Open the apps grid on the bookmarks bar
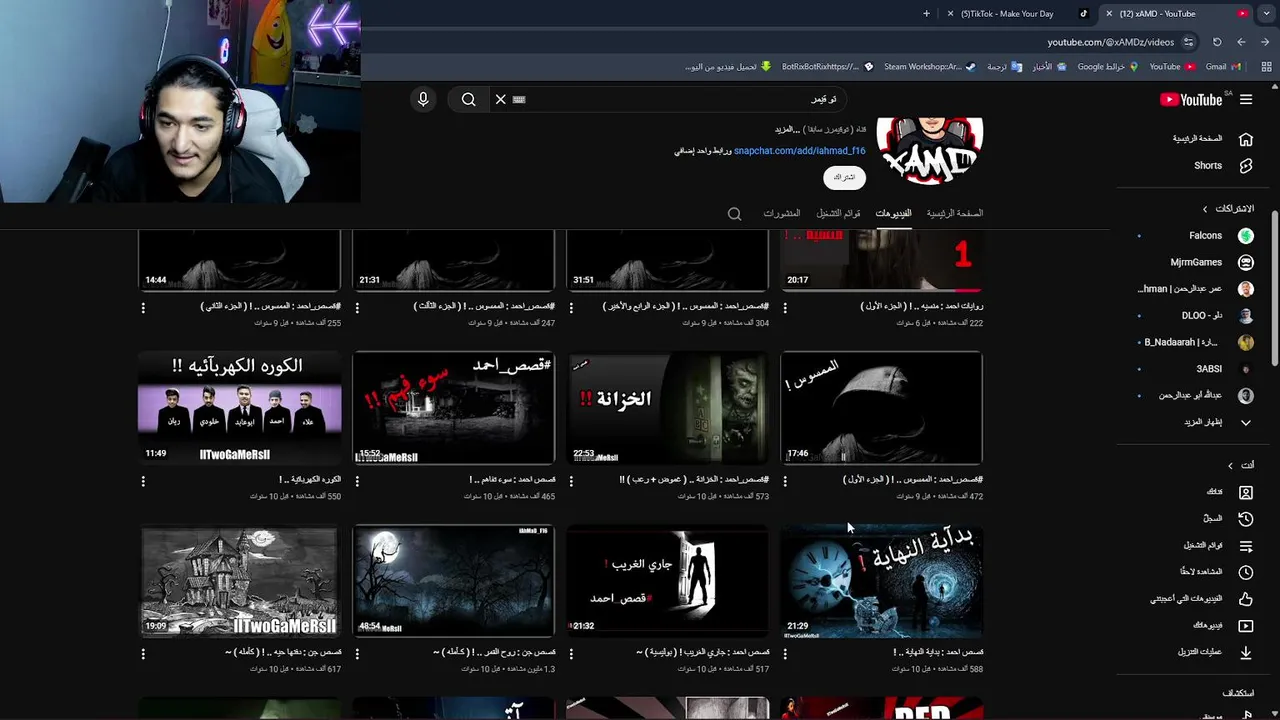 pos(1266,67)
